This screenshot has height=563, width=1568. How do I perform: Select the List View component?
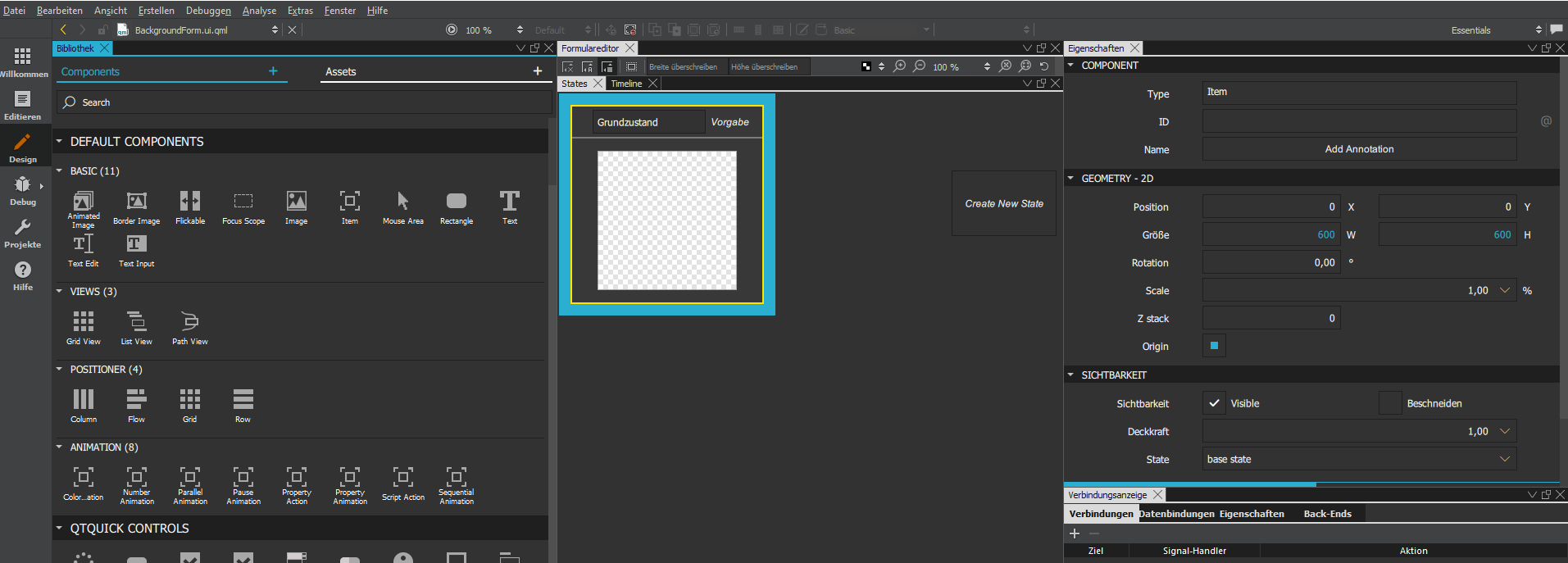[137, 329]
